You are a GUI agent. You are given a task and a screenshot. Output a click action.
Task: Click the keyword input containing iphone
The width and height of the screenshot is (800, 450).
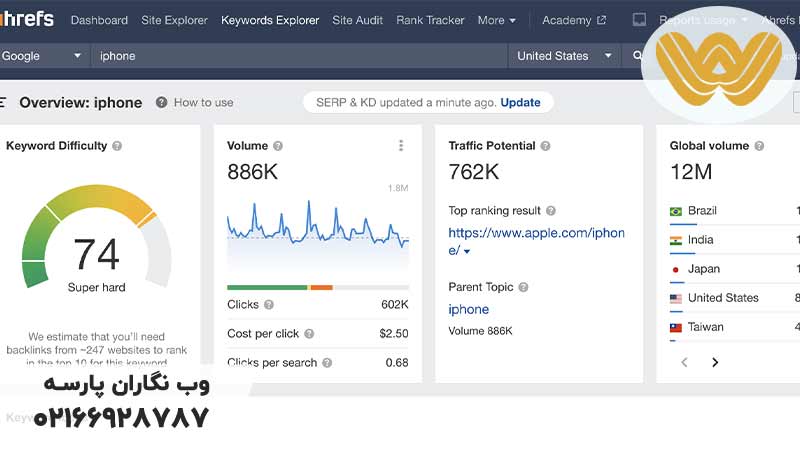tap(299, 56)
